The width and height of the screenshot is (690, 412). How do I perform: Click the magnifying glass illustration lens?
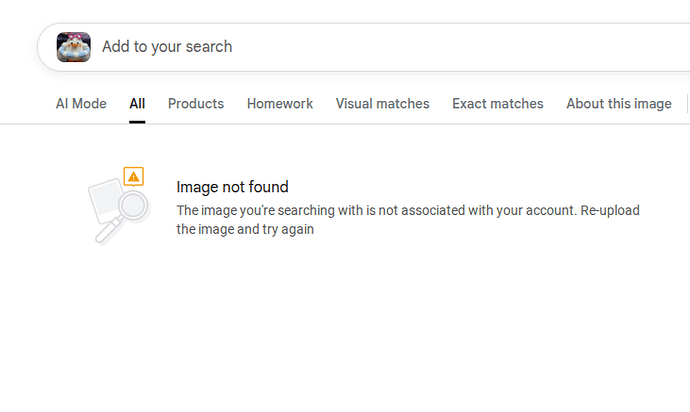click(132, 206)
